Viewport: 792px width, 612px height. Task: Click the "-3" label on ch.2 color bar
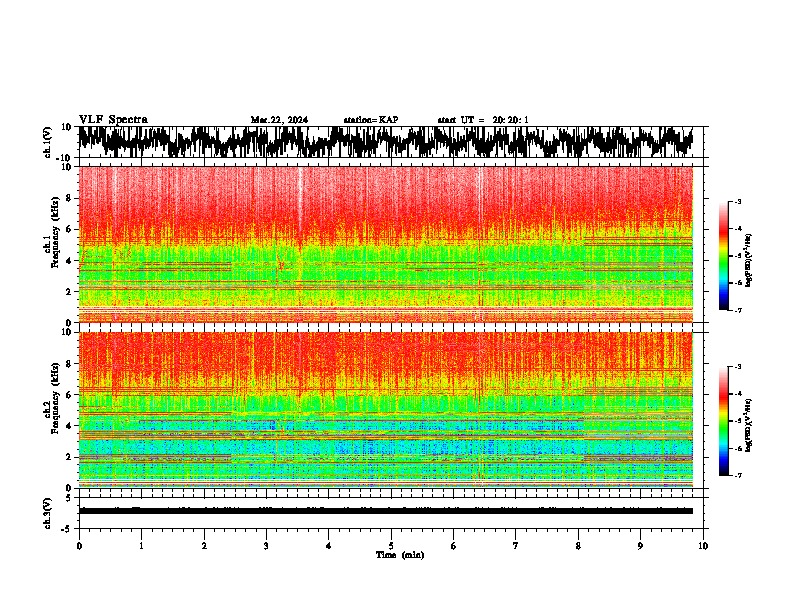(738, 367)
